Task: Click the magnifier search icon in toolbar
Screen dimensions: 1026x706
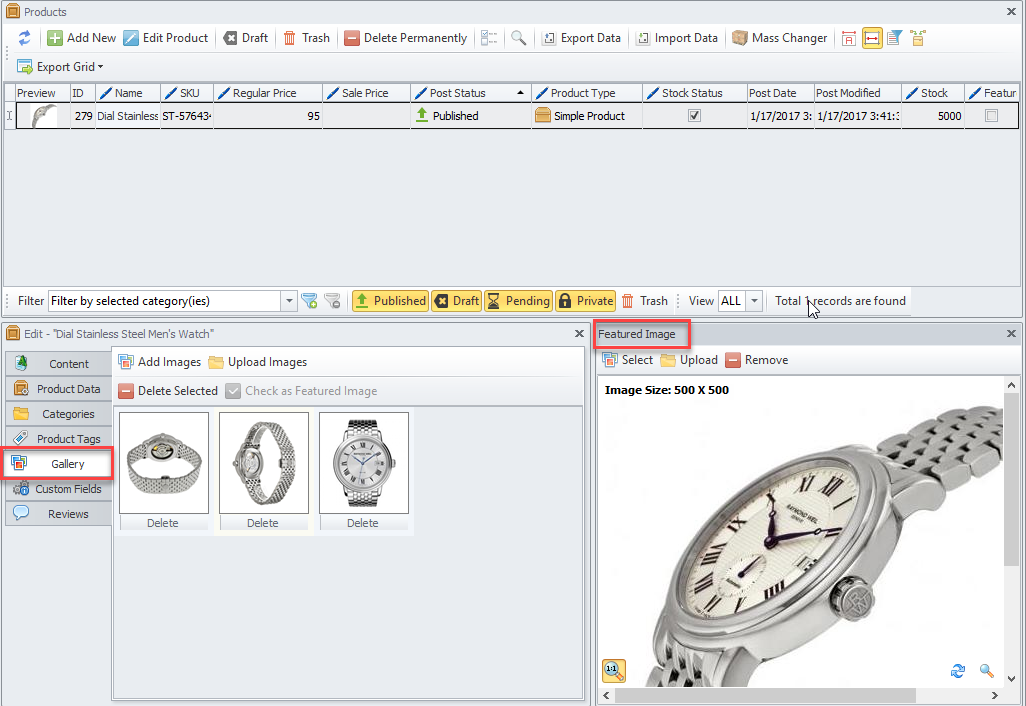Action: 518,38
